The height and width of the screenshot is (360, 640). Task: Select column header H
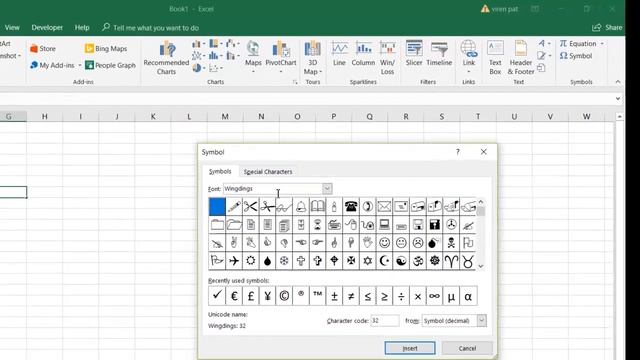(44, 117)
